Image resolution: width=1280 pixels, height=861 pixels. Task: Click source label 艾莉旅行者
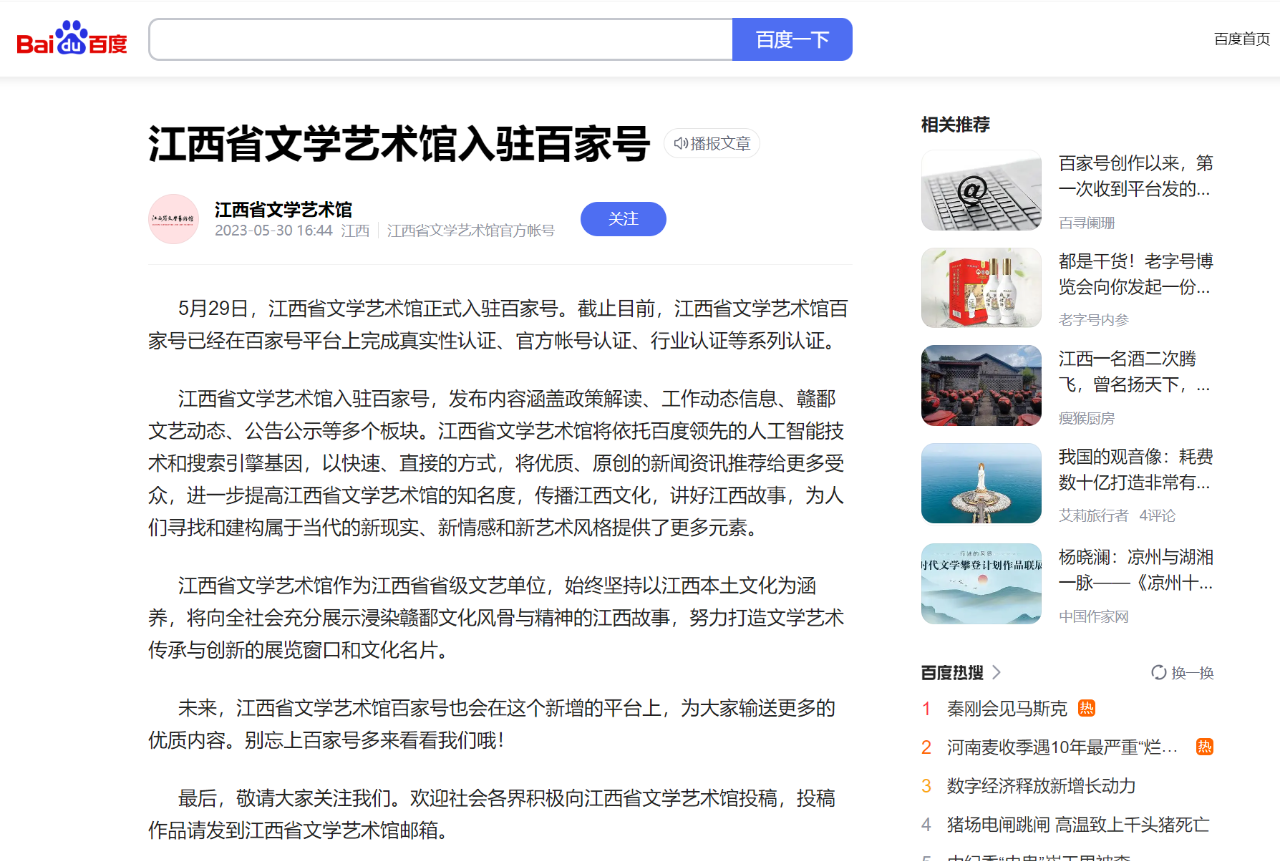pyautogui.click(x=1094, y=515)
